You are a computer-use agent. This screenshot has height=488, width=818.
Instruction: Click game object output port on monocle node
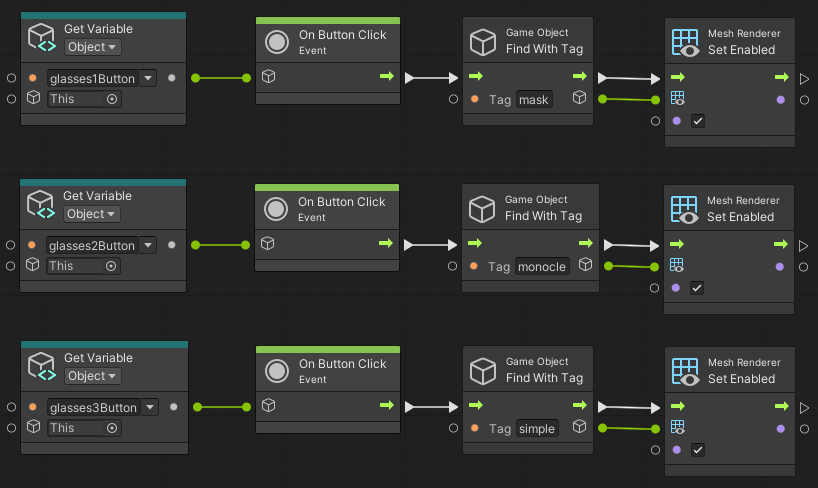click(x=585, y=265)
